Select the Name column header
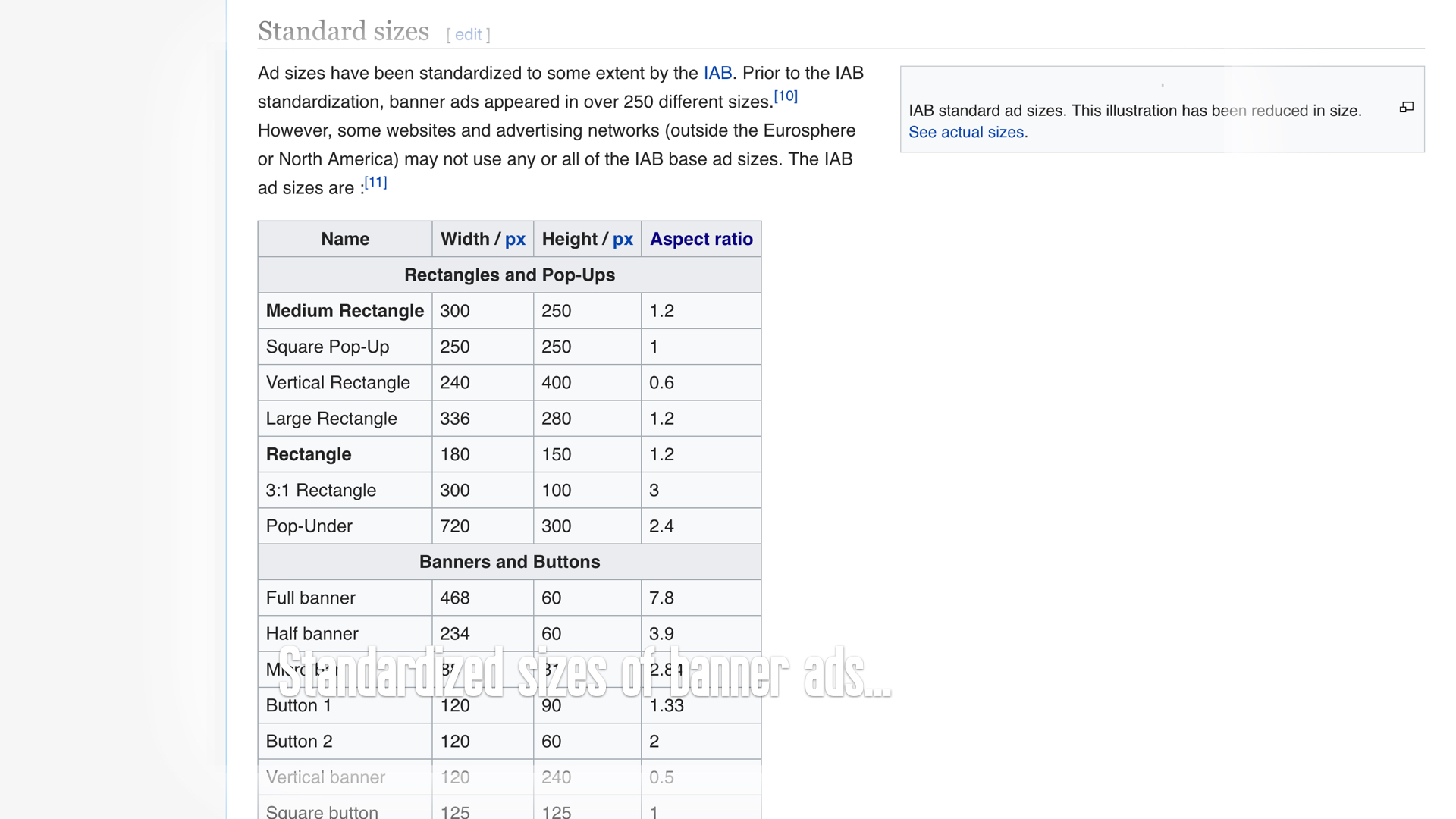This screenshot has height=819, width=1456. pos(345,240)
